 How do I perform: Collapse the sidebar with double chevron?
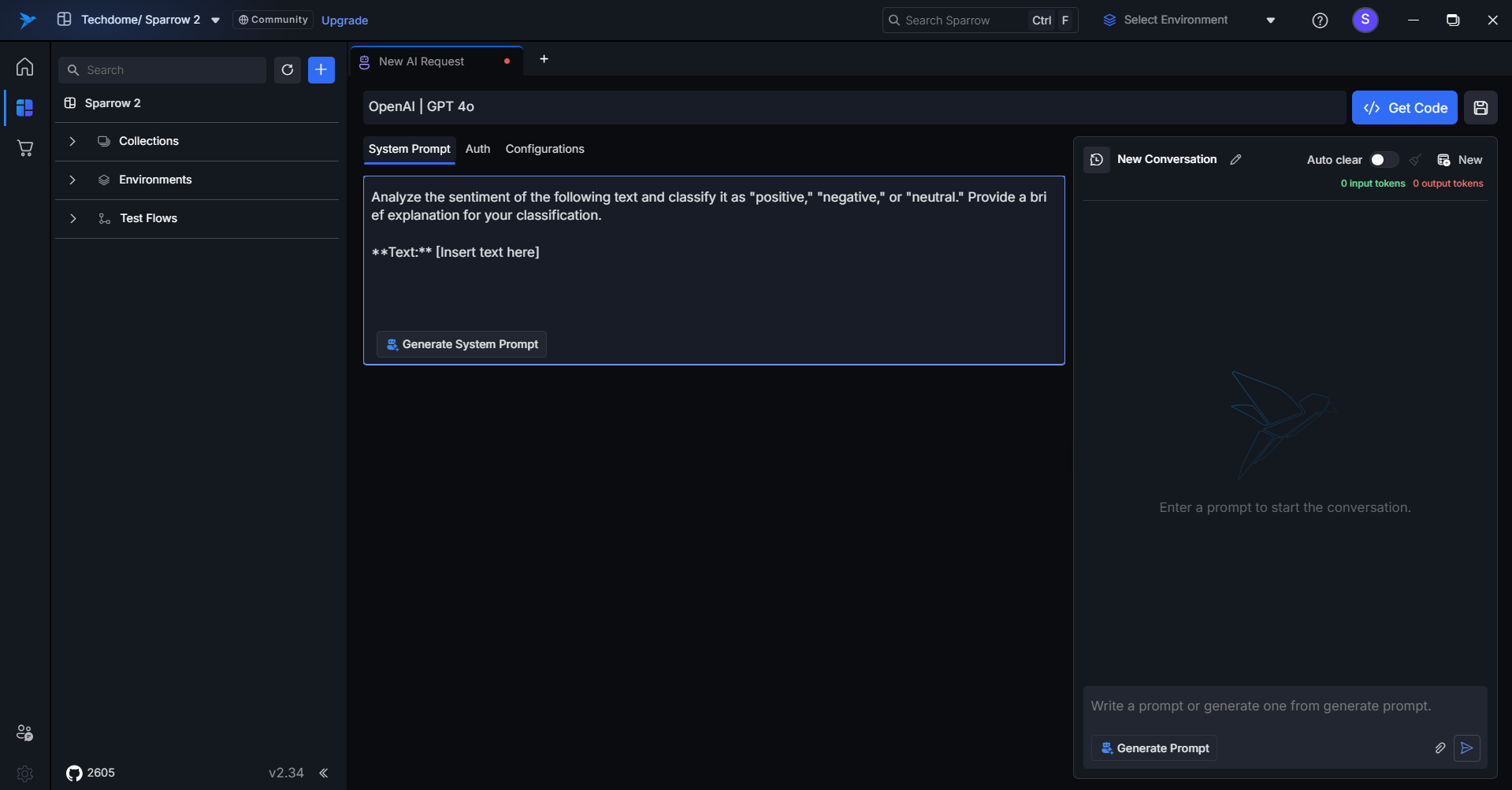coord(324,773)
